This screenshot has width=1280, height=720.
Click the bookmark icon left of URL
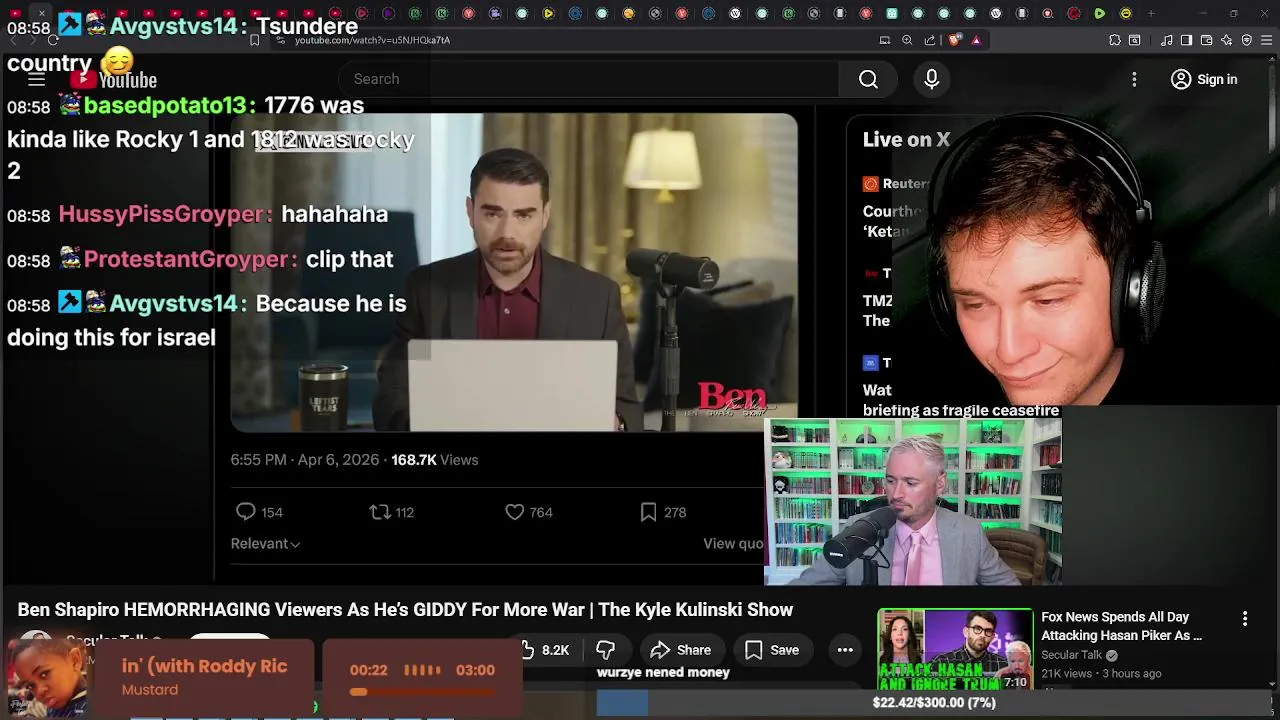(x=255, y=40)
